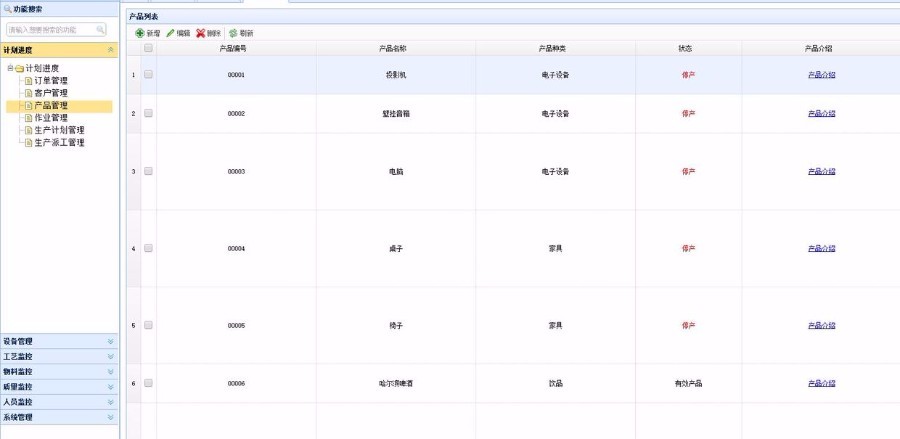
Task: Click the document icon beside 生产派工管理
Action: pos(29,142)
